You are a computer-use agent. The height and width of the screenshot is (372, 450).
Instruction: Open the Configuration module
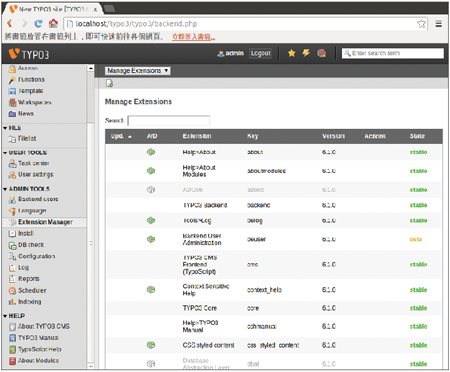(36, 256)
